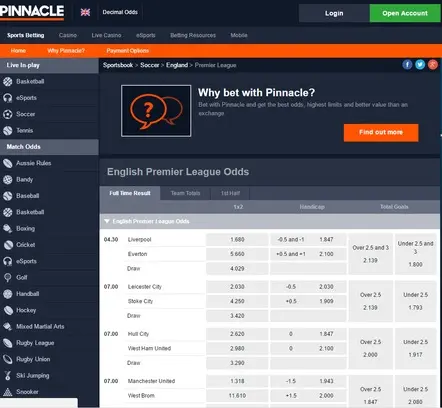Open the Decimal Odds format selector

coord(120,12)
